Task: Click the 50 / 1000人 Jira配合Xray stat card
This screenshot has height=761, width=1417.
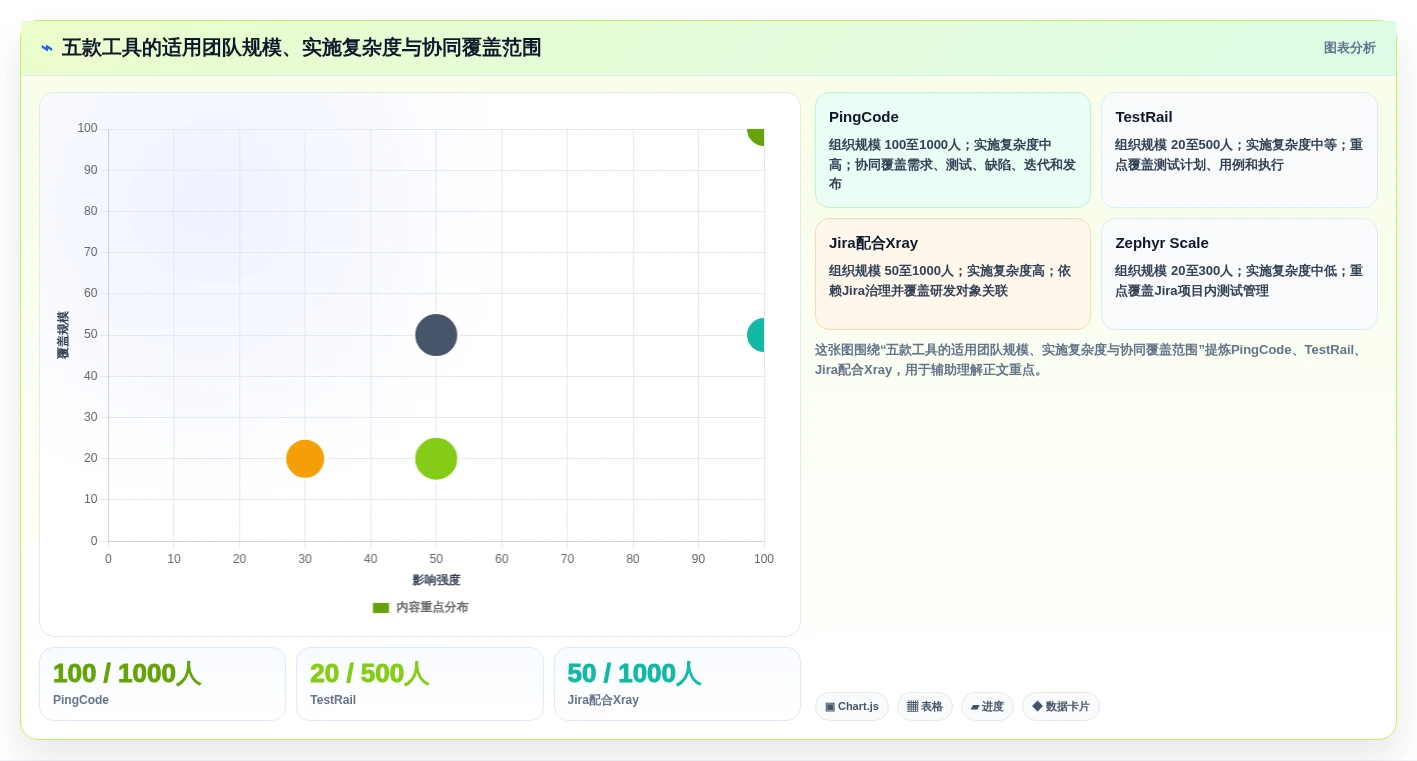Action: [677, 684]
